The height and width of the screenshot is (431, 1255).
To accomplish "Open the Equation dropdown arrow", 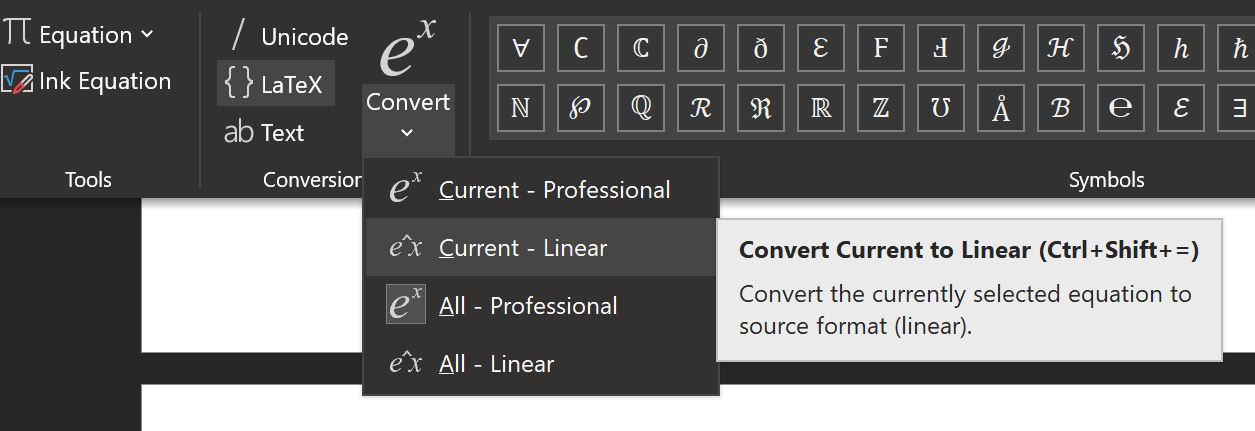I will pos(148,34).
